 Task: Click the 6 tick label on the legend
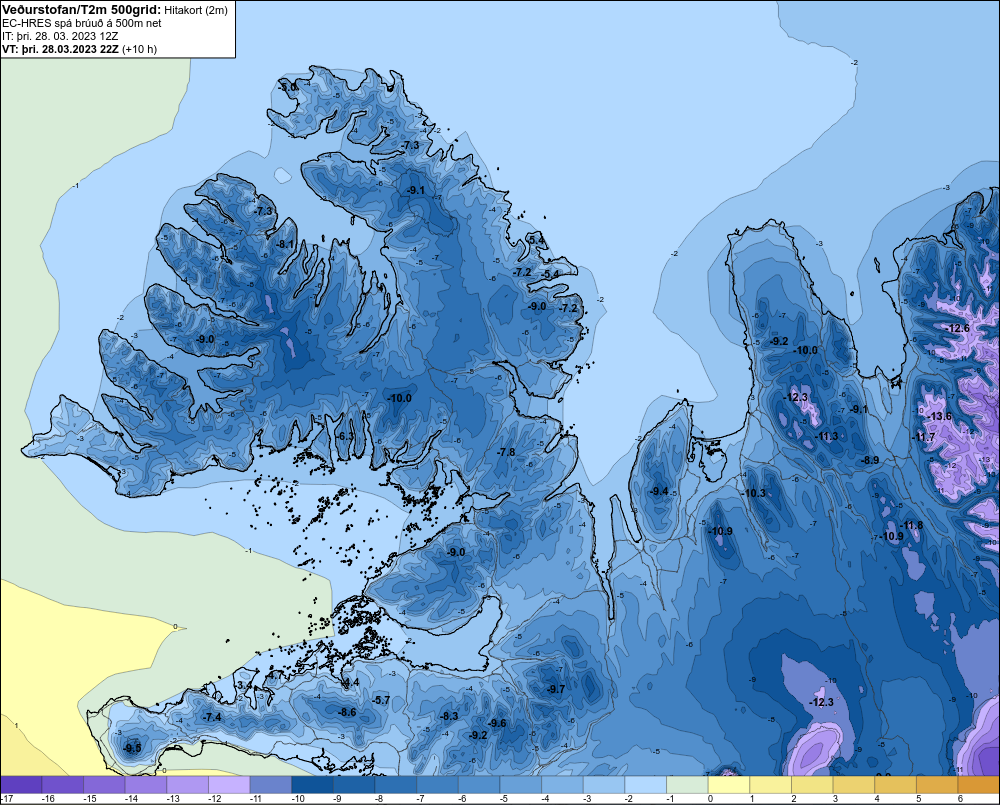(960, 799)
